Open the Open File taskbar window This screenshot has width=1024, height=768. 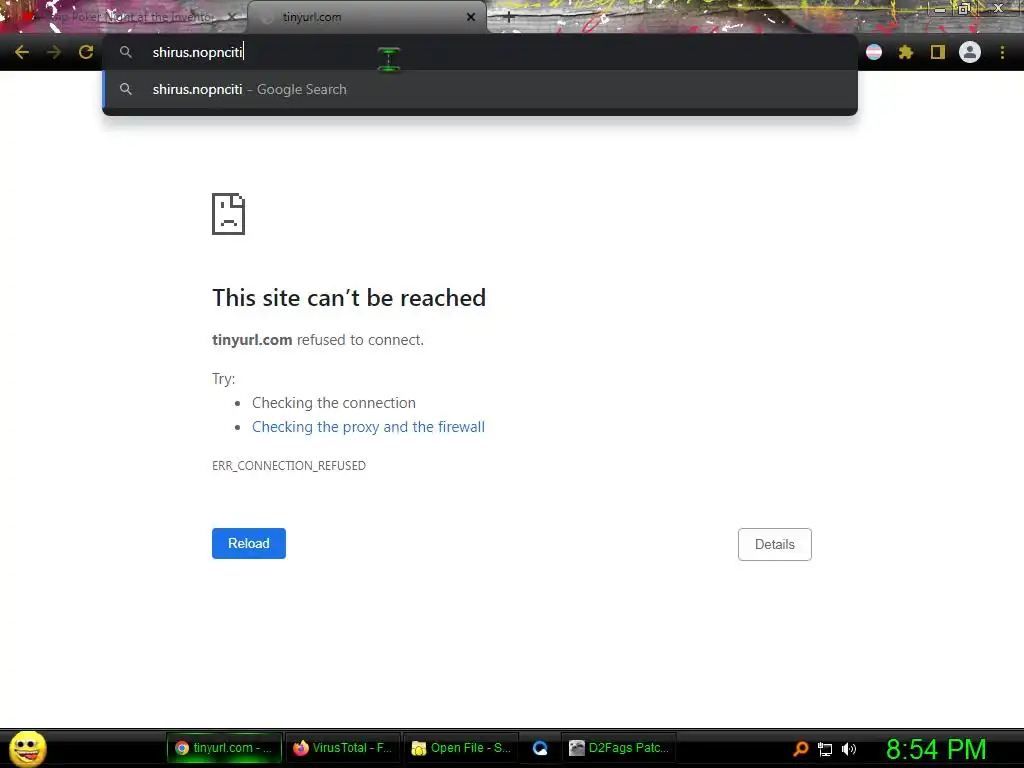(461, 748)
